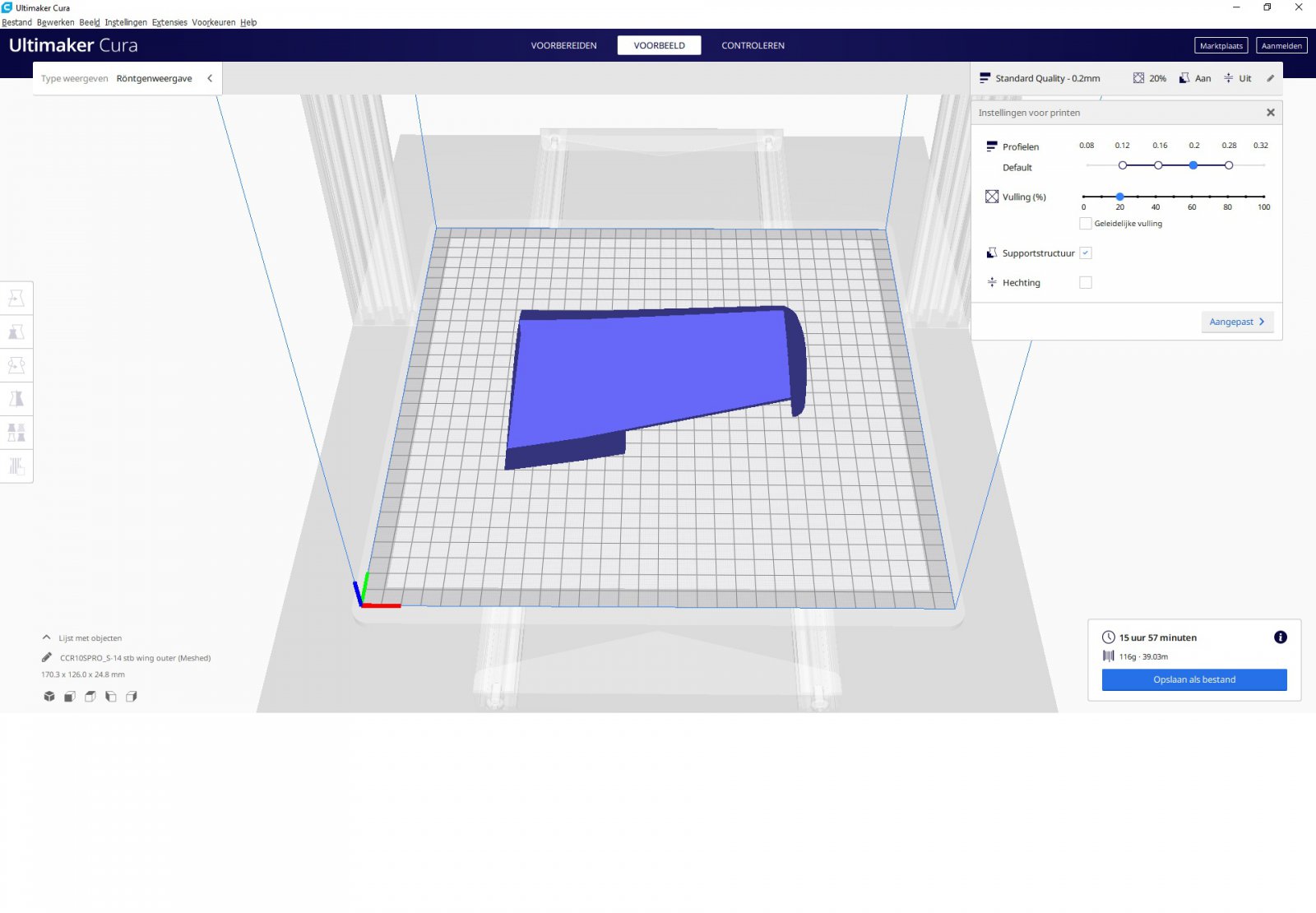
Task: Select the Mirror tool in left toolbar
Action: tap(16, 399)
